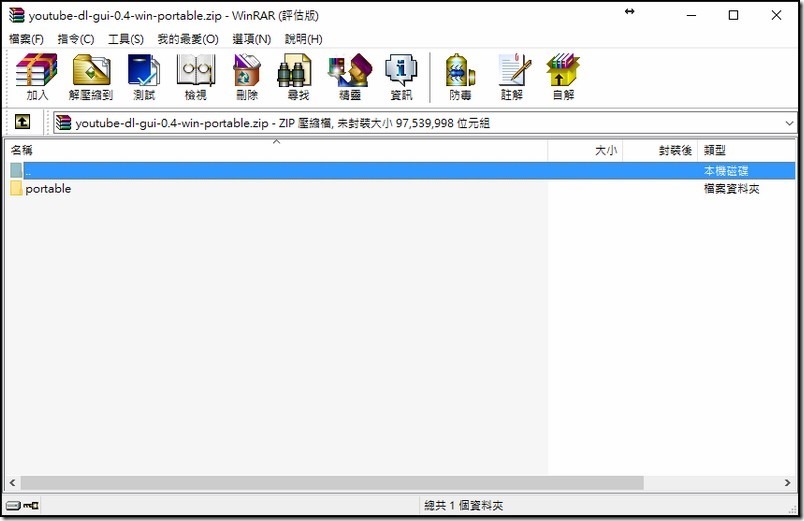Click the key password icon in status bar
The width and height of the screenshot is (804, 521).
[x=31, y=506]
